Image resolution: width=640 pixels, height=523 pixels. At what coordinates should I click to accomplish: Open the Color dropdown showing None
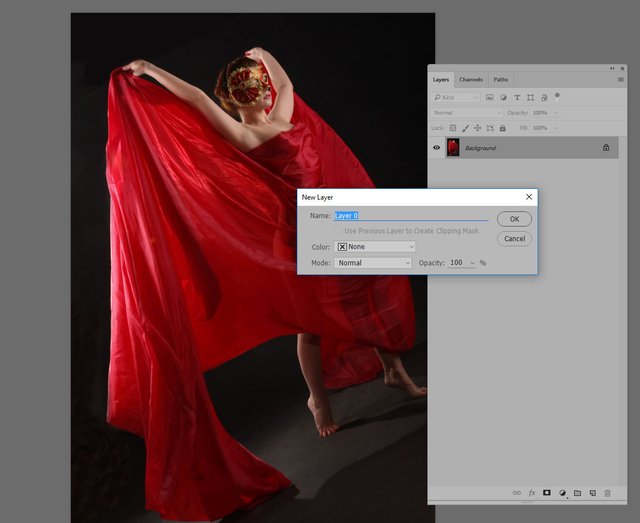click(x=375, y=246)
